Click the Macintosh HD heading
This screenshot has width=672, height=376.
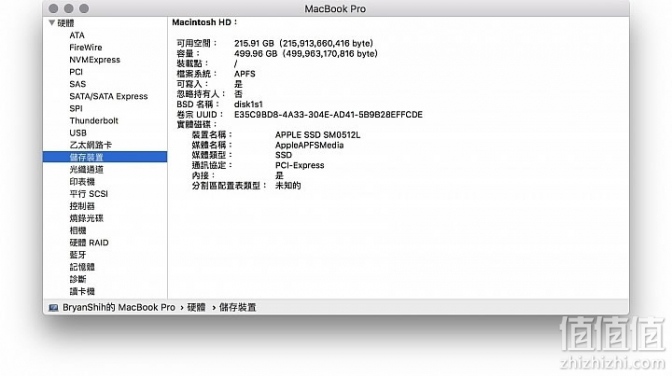pos(204,22)
